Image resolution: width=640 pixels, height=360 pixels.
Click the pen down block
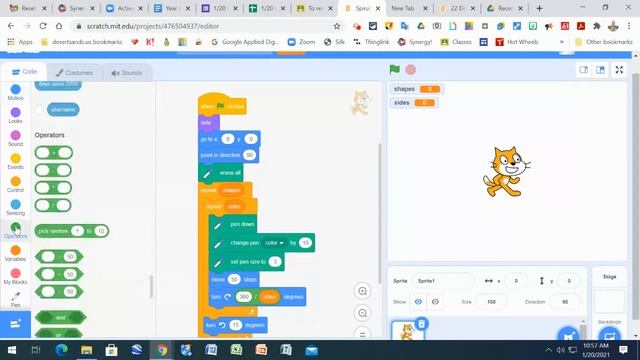coord(233,224)
